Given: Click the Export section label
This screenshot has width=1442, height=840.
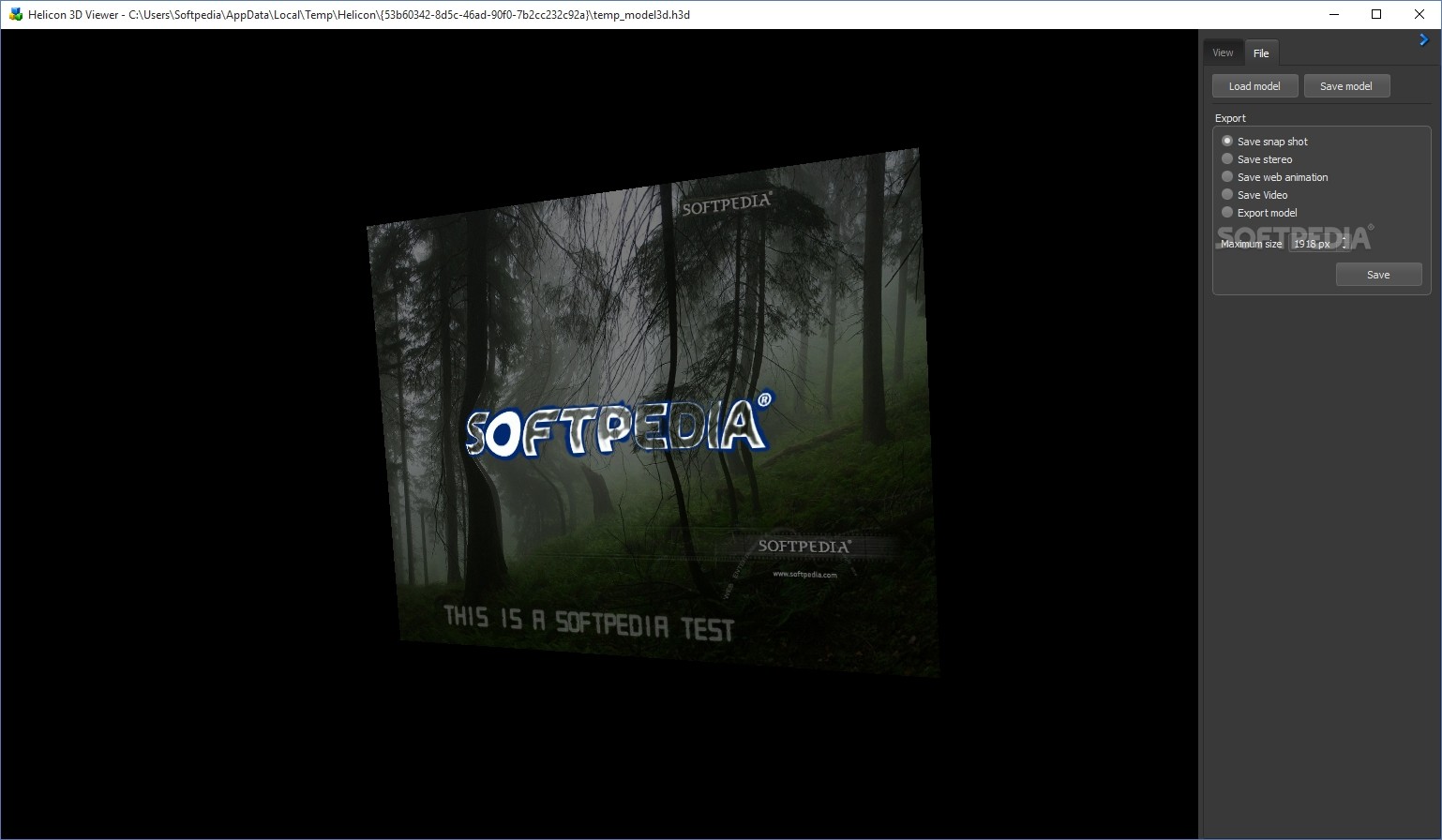Looking at the screenshot, I should 1230,118.
